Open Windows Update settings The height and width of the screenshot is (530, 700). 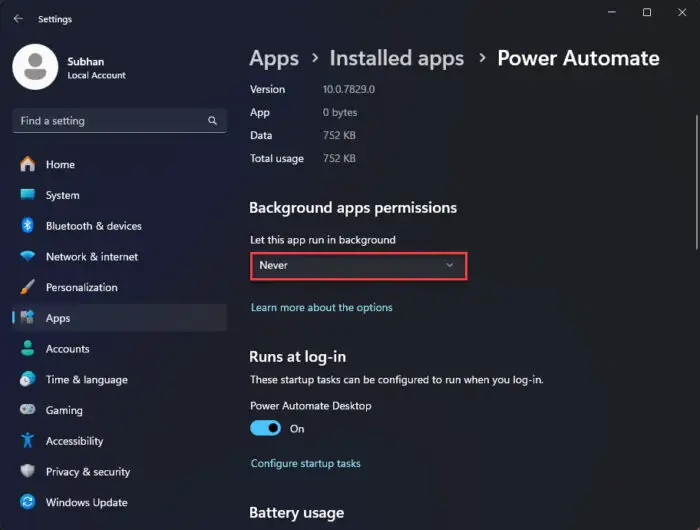119,502
